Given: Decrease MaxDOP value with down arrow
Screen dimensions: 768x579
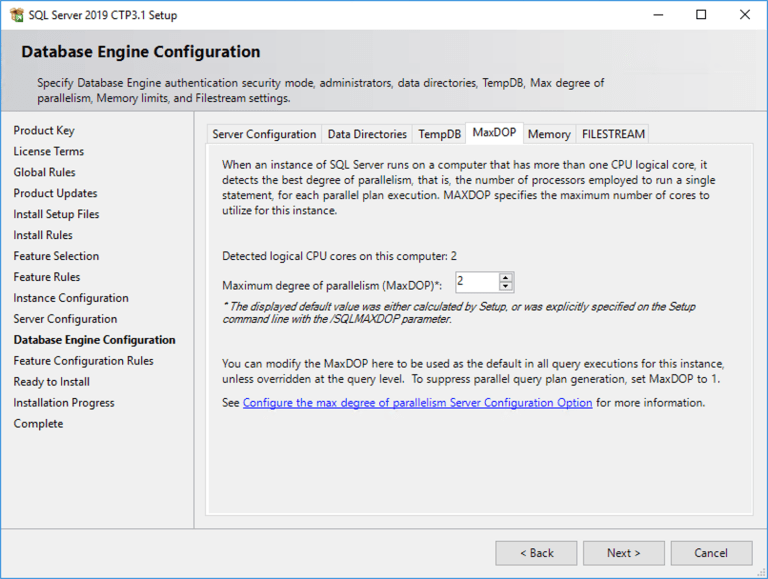Looking at the screenshot, I should (x=506, y=287).
